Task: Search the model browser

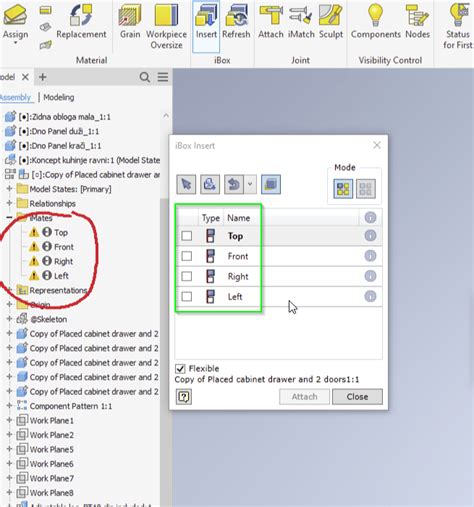Action: coord(144,77)
